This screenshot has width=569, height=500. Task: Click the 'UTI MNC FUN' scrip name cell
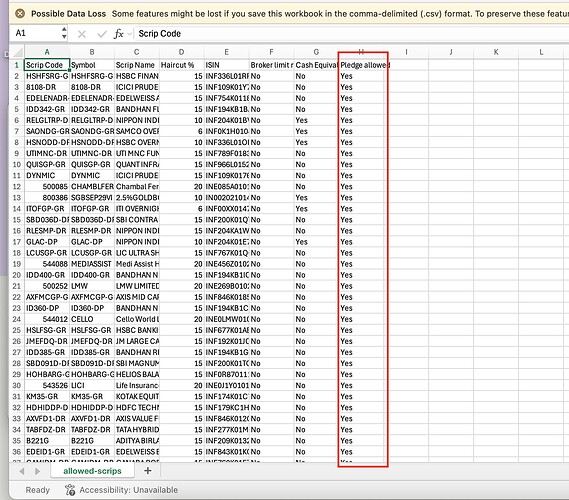point(137,153)
